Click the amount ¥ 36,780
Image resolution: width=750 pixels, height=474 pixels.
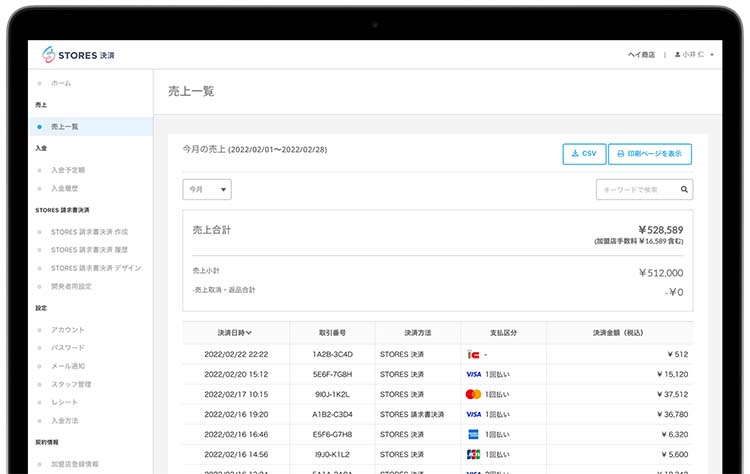coord(673,414)
